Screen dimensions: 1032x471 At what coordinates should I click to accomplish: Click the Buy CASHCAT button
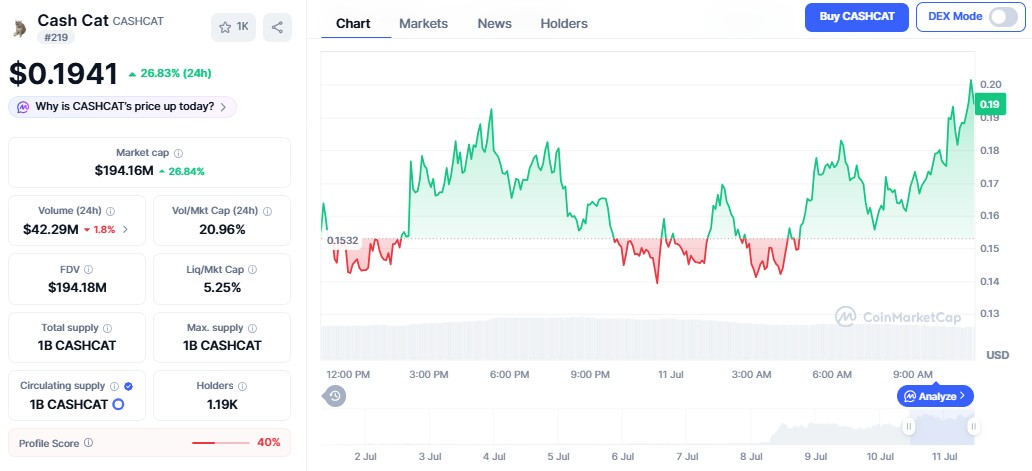(857, 17)
